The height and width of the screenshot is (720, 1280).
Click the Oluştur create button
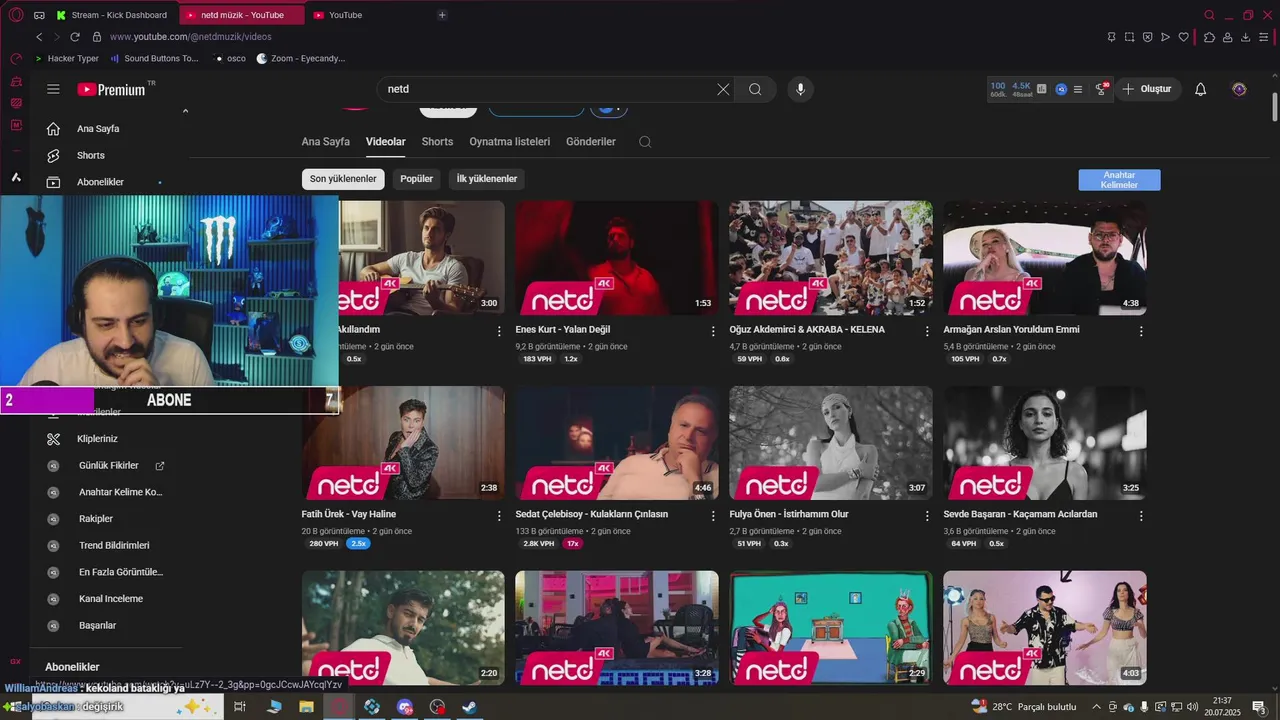[x=1148, y=89]
